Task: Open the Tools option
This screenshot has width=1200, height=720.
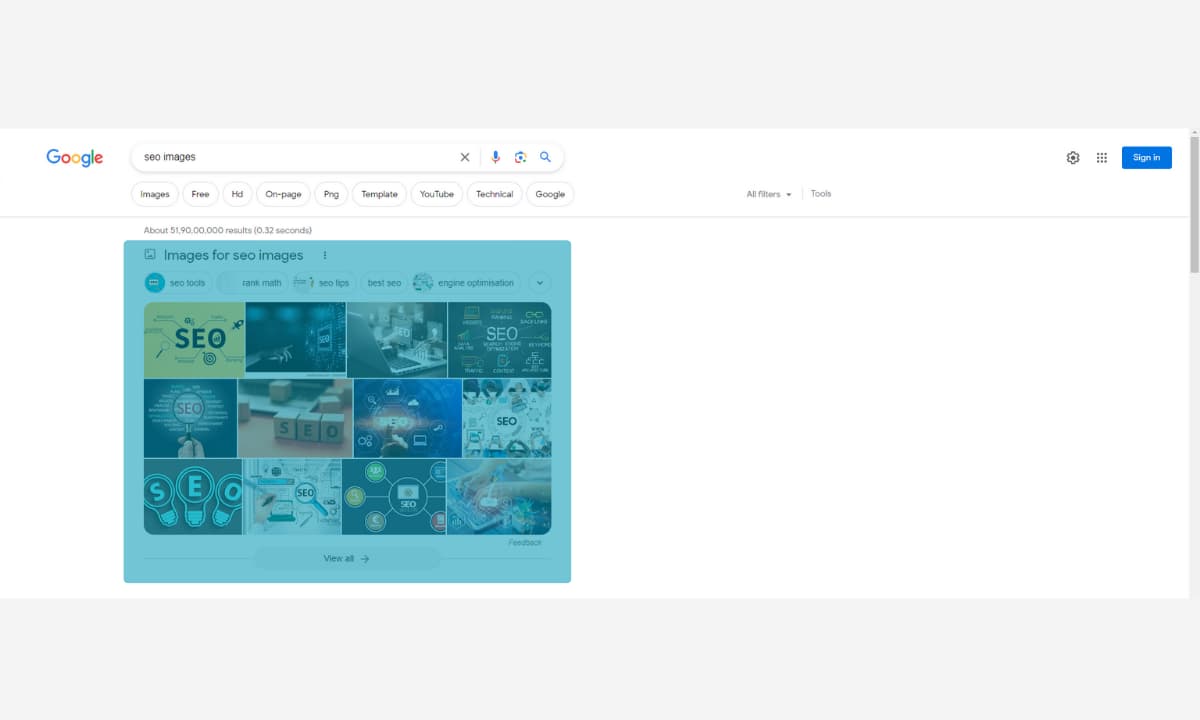Action: pos(821,194)
